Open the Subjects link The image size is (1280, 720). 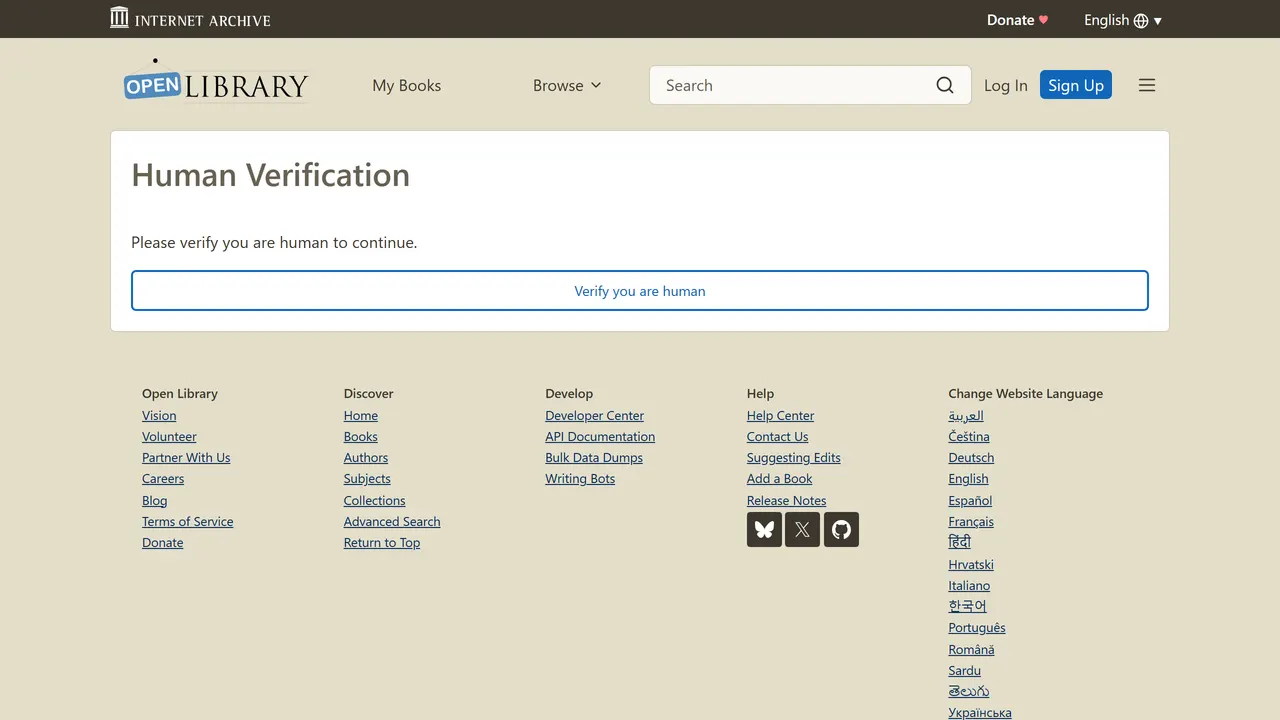coord(367,479)
